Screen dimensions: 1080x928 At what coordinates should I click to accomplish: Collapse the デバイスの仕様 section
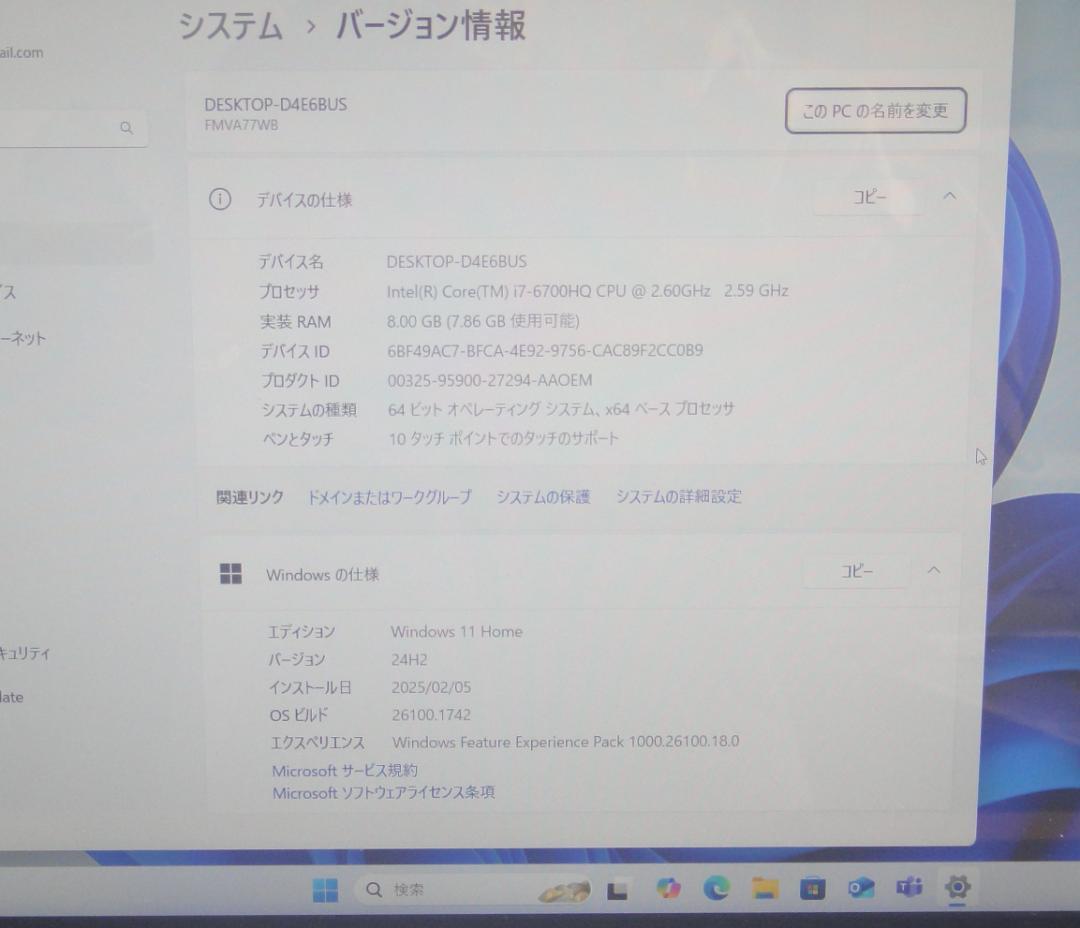coord(949,196)
